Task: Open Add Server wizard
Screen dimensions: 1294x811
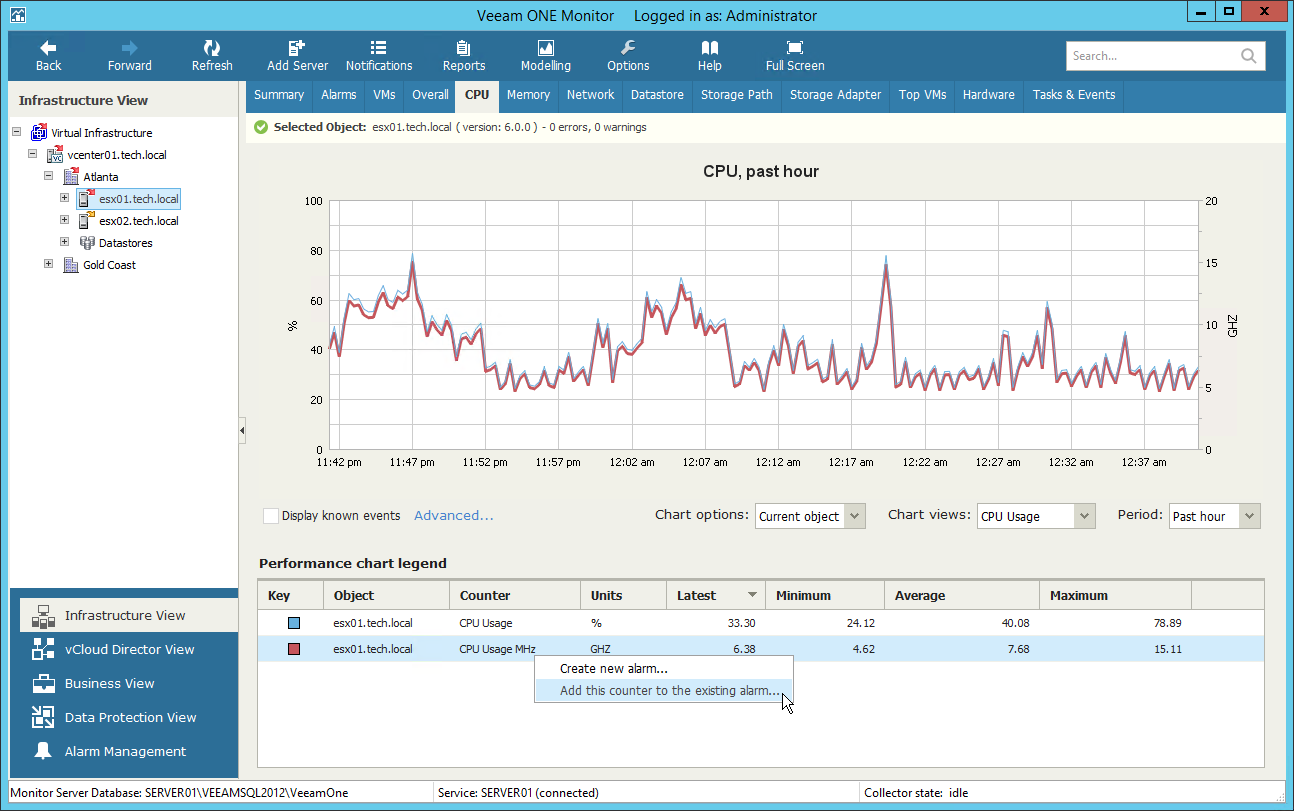Action: 297,55
